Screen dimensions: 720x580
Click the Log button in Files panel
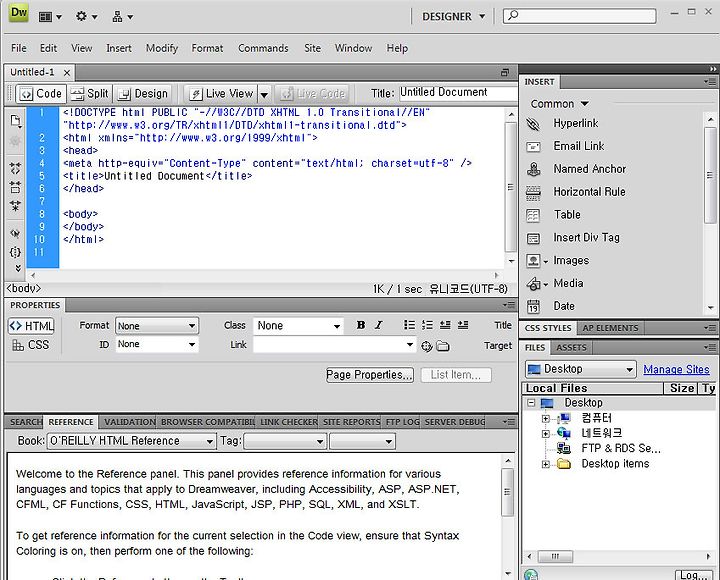(x=694, y=575)
